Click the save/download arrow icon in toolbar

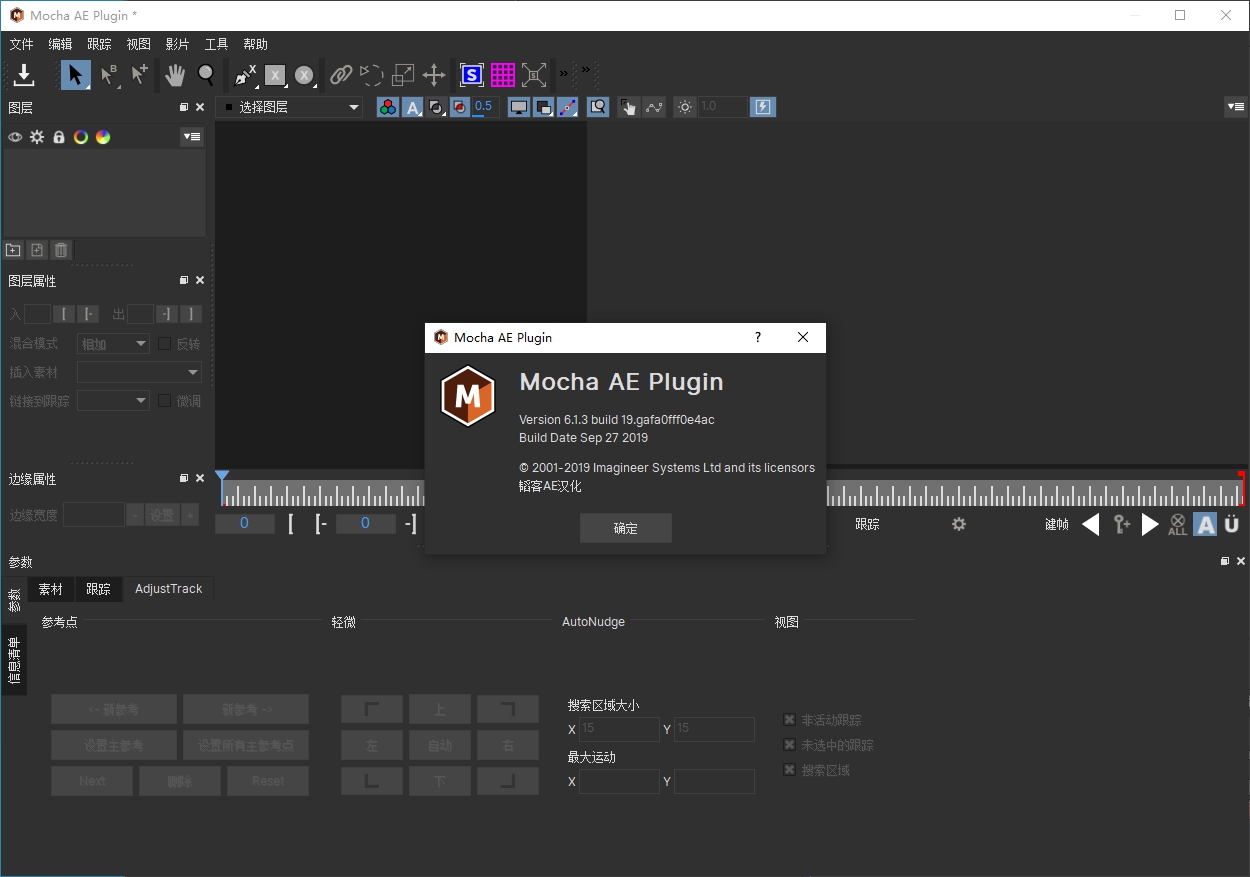pyautogui.click(x=24, y=75)
